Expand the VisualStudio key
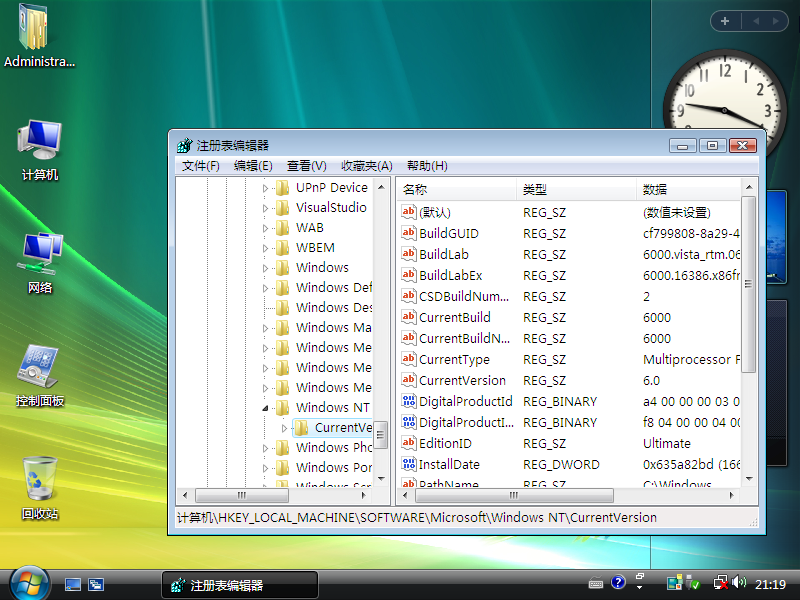800x600 pixels. tap(265, 208)
